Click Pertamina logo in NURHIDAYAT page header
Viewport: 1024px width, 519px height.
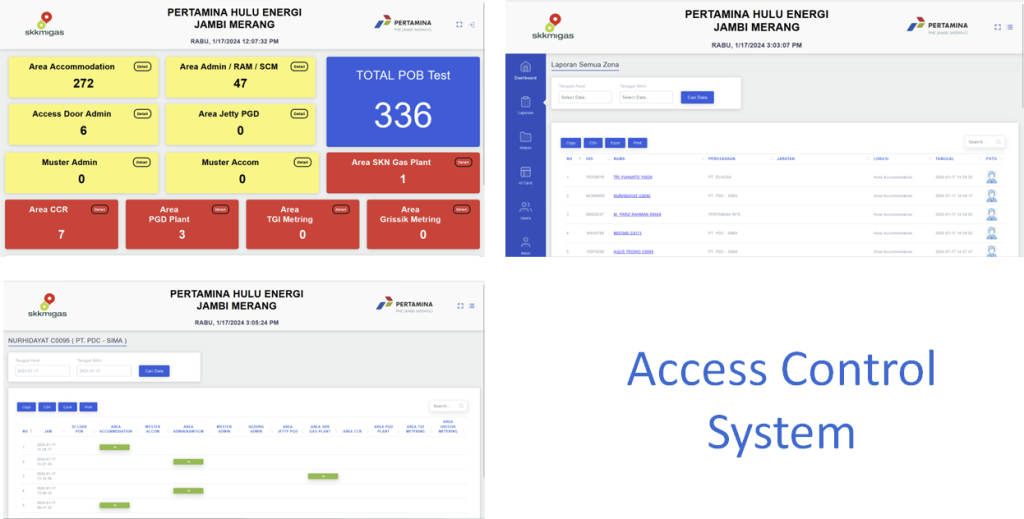click(404, 306)
